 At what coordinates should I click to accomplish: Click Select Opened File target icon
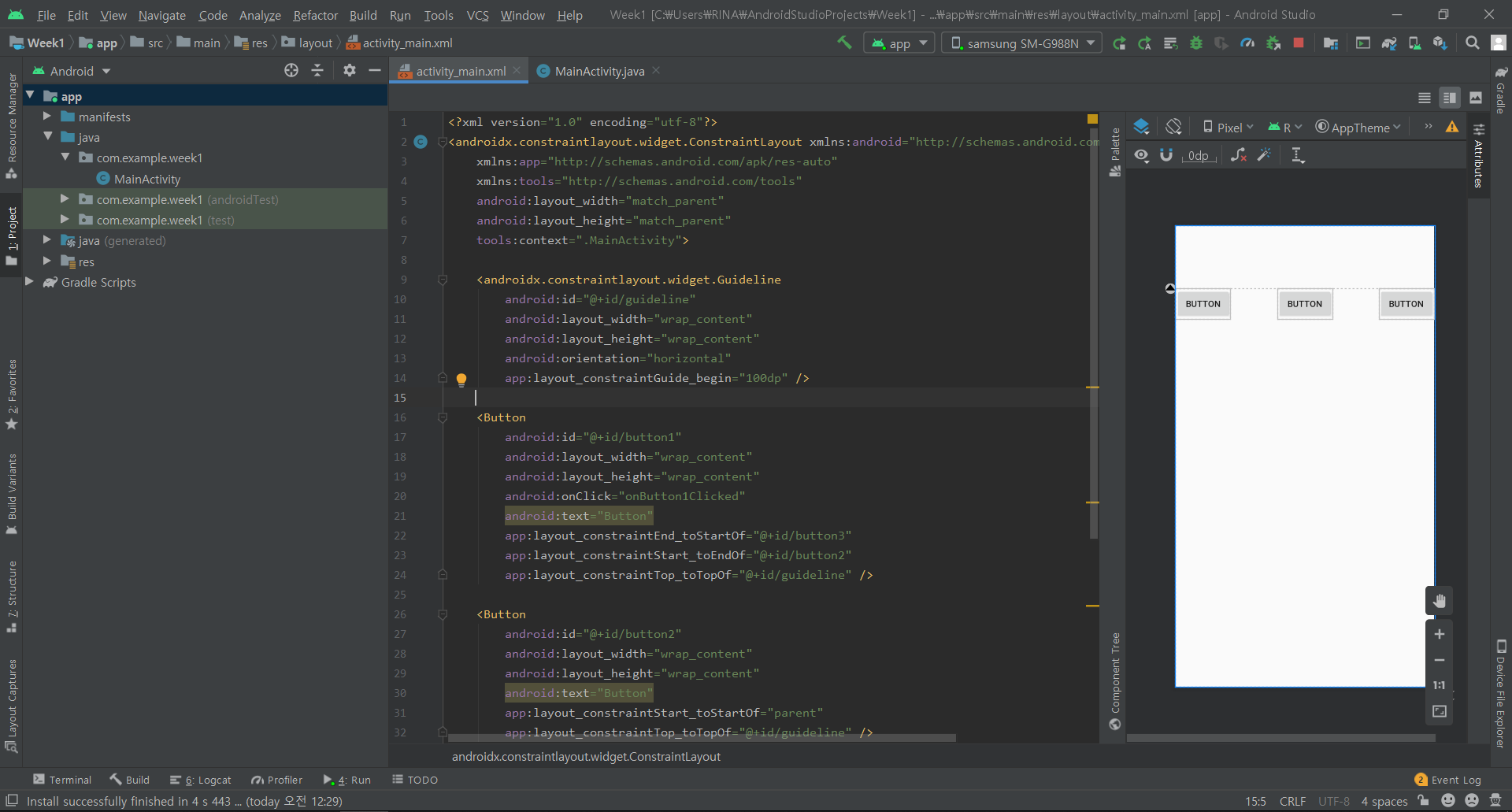click(291, 70)
